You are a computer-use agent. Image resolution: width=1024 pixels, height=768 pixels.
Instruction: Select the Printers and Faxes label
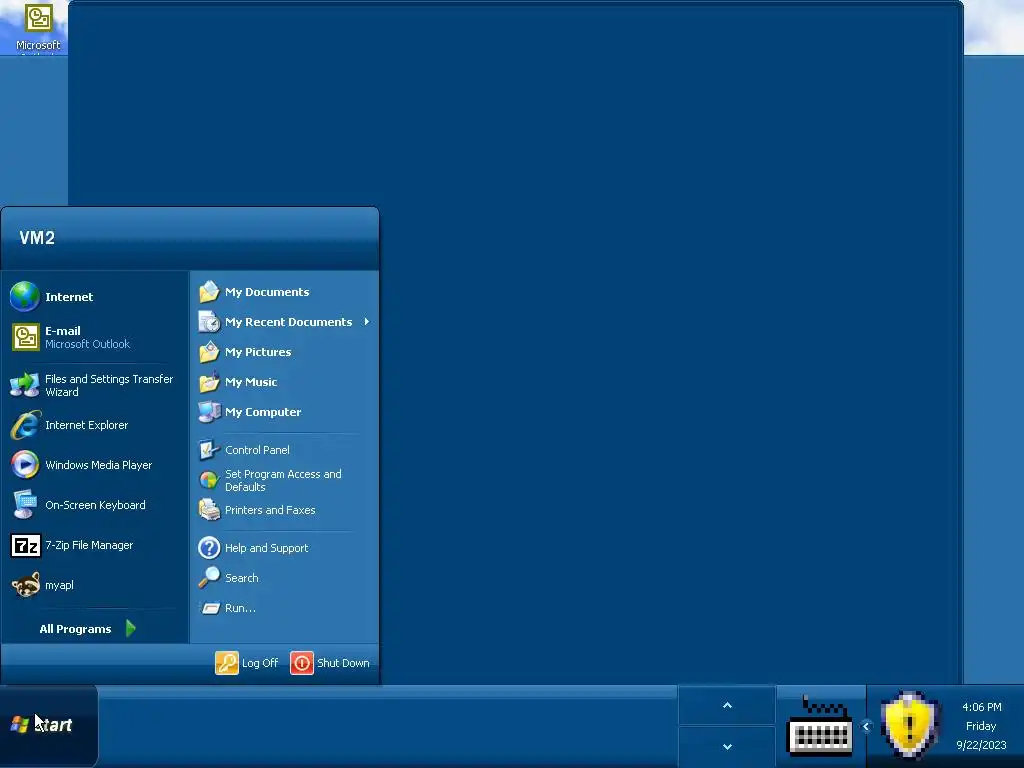[270, 510]
